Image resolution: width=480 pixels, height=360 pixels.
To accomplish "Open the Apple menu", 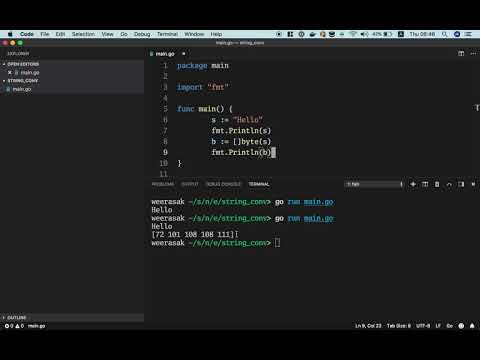I will point(10,34).
